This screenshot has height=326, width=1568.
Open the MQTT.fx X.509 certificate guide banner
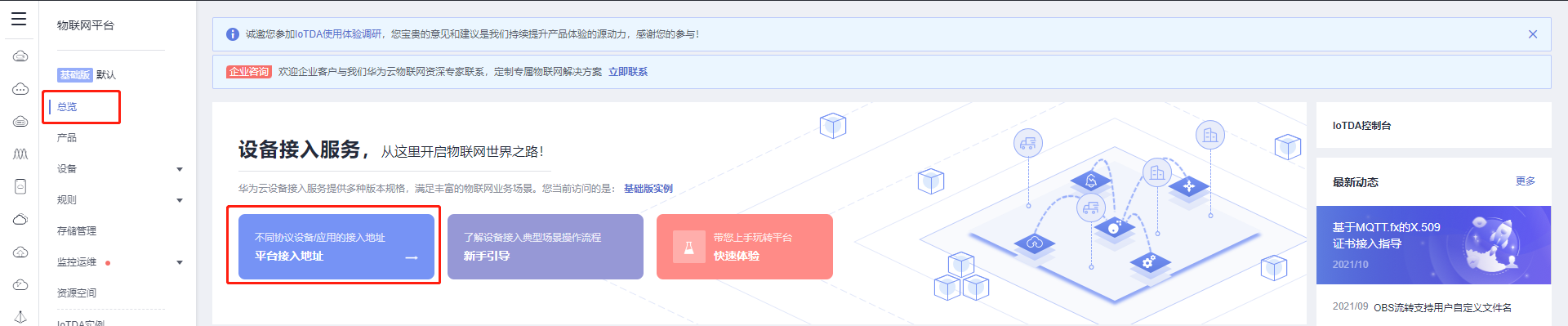1433,245
